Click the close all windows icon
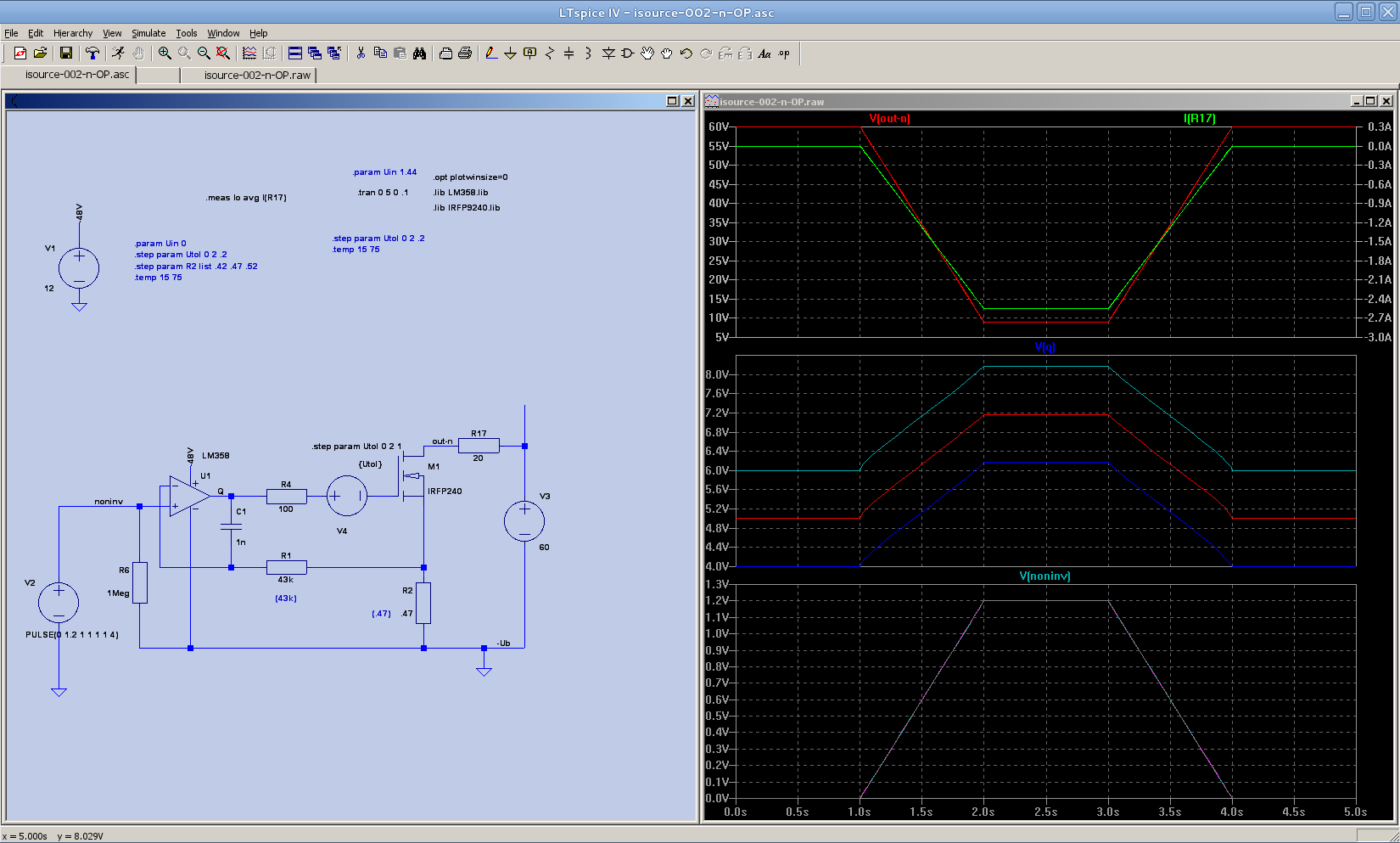The image size is (1400, 843). pyautogui.click(x=334, y=53)
